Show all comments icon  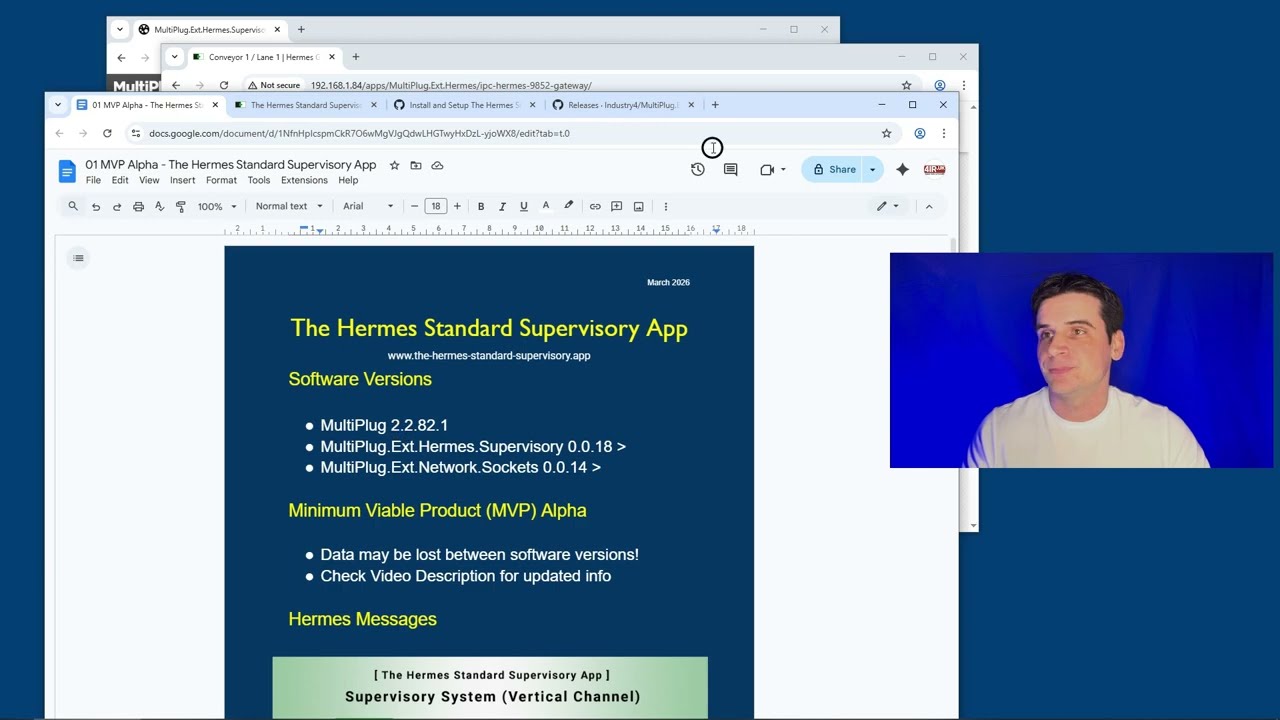731,170
